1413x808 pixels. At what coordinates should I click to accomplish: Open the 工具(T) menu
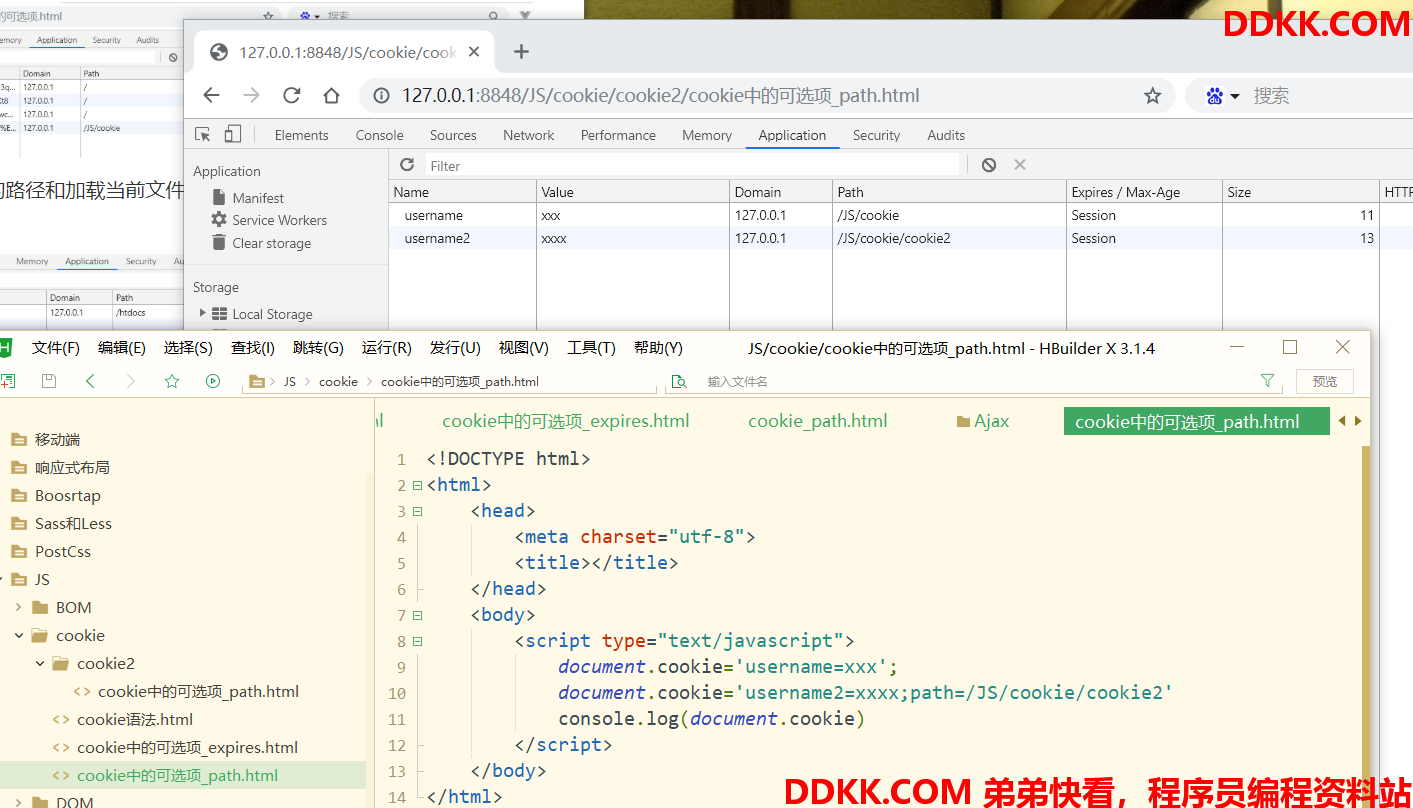[x=591, y=348]
